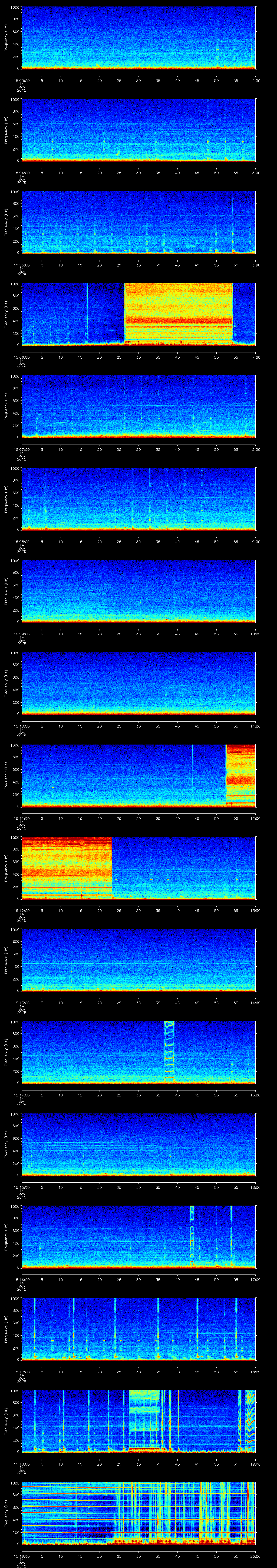Open the 15:15 spectrogram plot
Image resolution: width=277 pixels, height=1568 pixels.
(138, 1144)
